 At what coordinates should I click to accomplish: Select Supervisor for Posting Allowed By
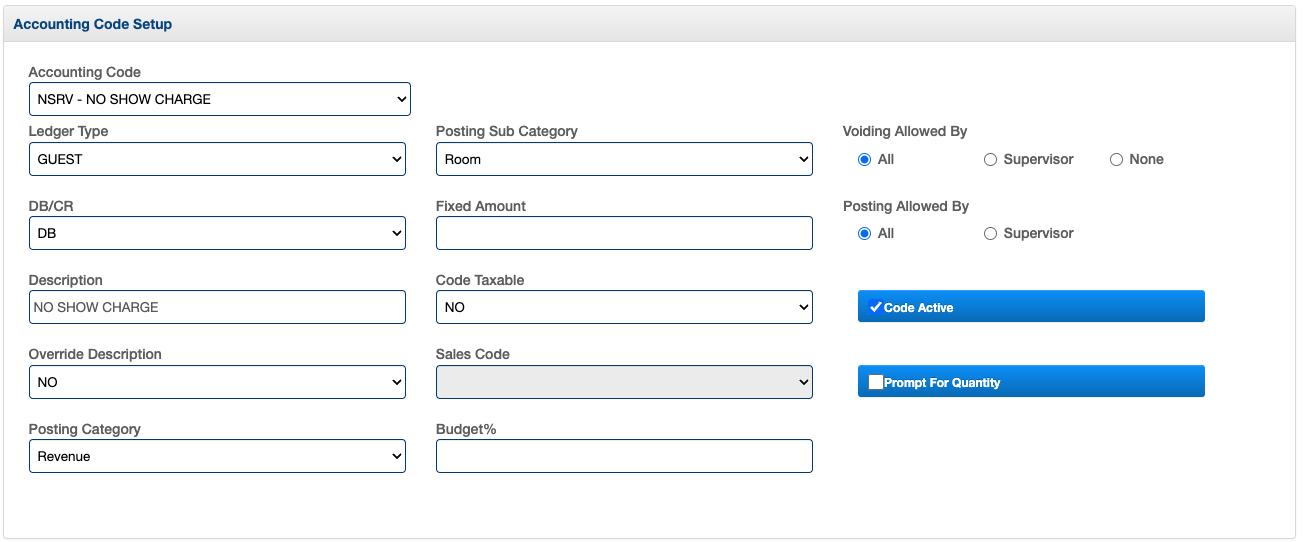pyautogui.click(x=990, y=234)
